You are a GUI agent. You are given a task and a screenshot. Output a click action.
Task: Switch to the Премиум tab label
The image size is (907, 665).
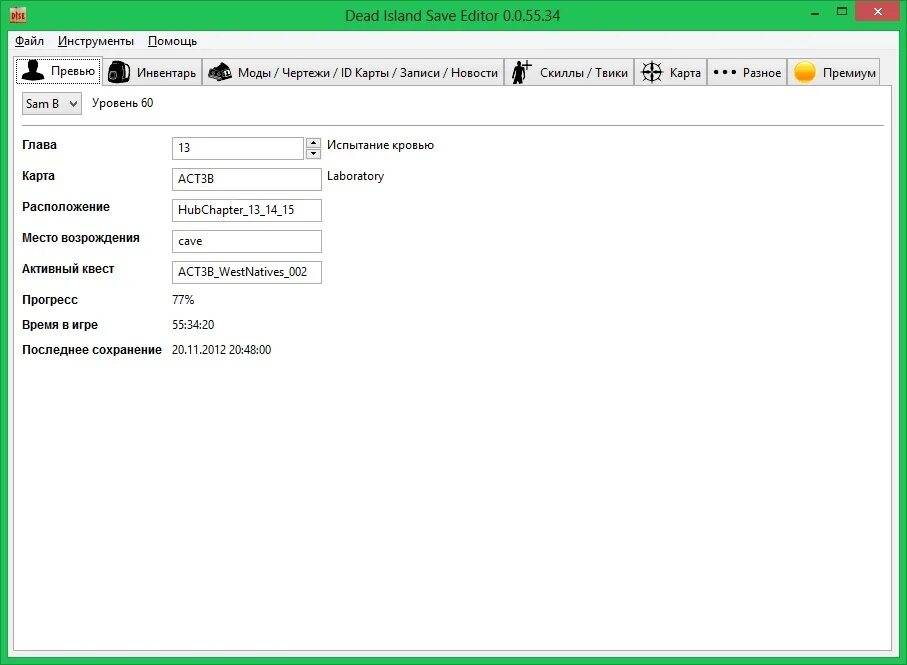(849, 73)
